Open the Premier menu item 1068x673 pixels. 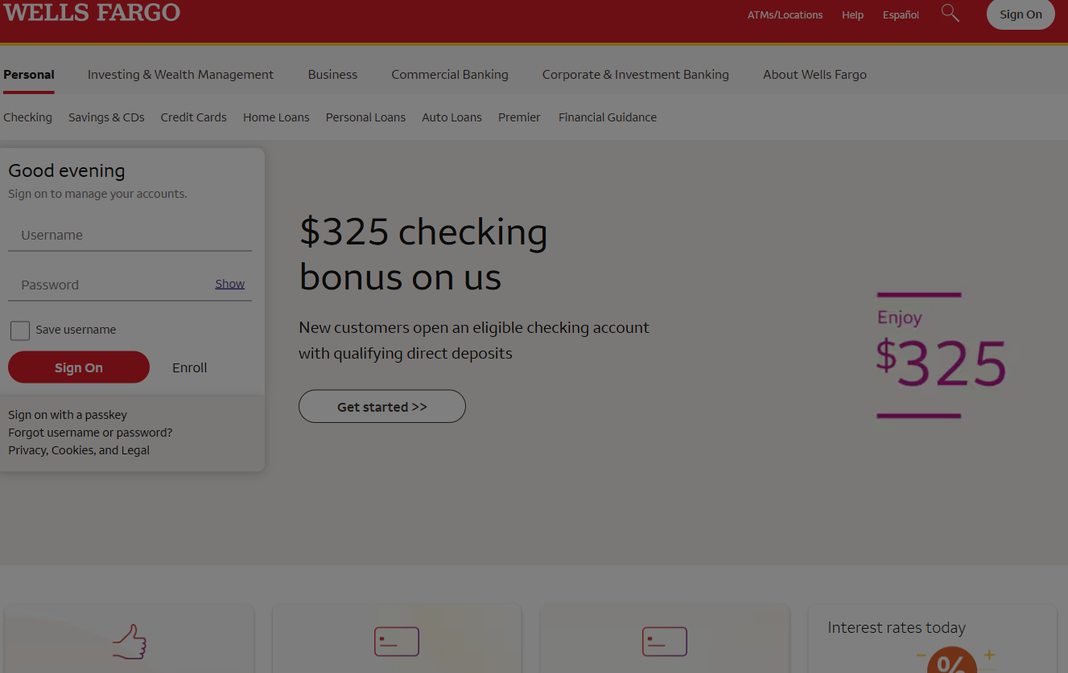(519, 117)
